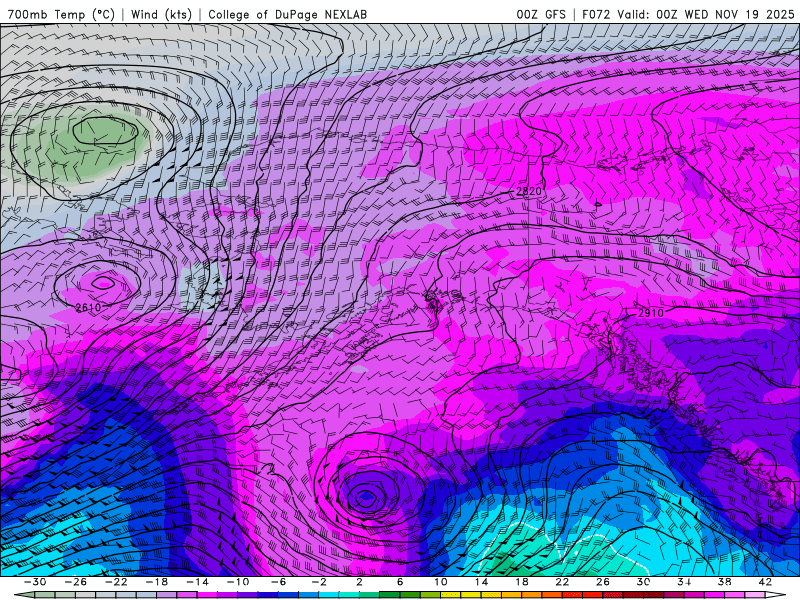Click the '2' value on the color scale
The width and height of the screenshot is (800, 600).
point(359,582)
